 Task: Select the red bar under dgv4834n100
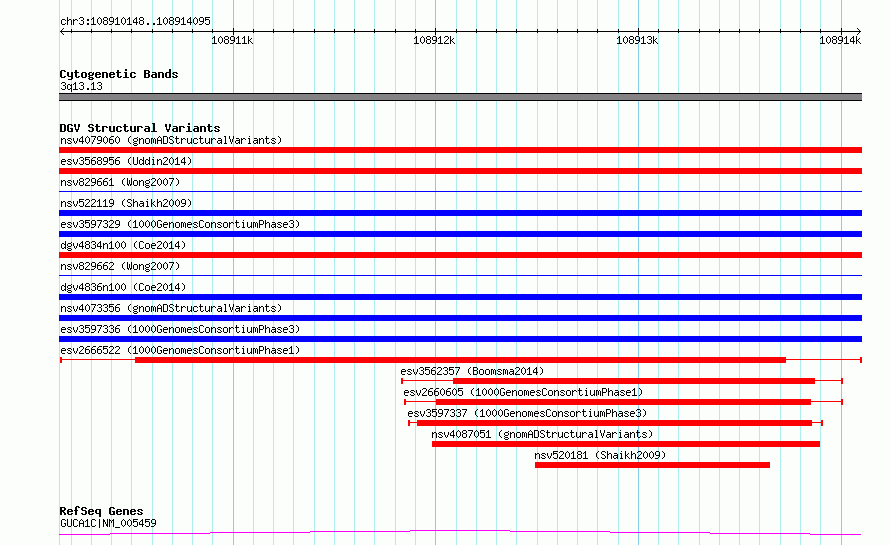pos(460,255)
